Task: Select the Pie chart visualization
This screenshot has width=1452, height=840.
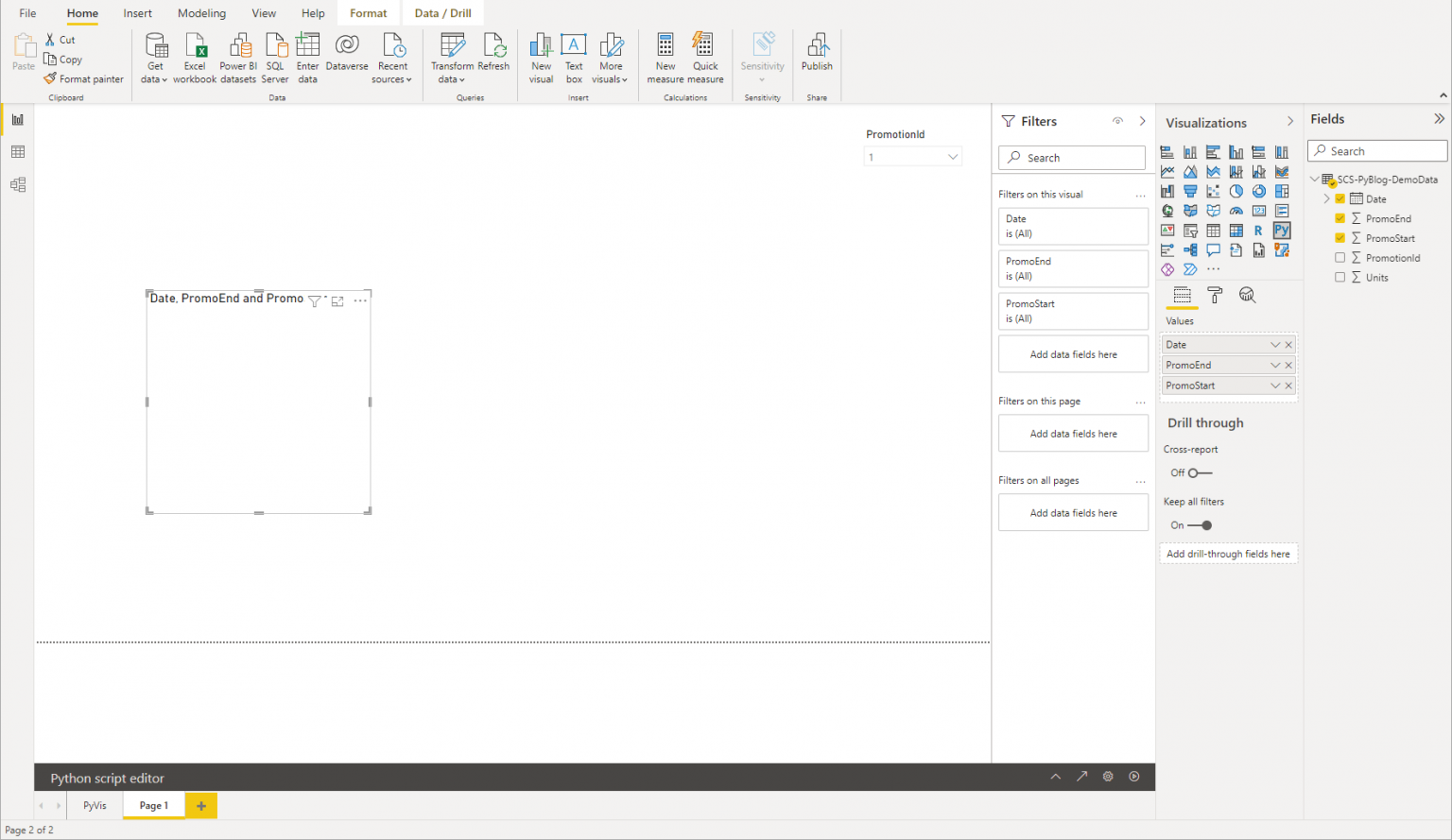Action: point(1236,191)
